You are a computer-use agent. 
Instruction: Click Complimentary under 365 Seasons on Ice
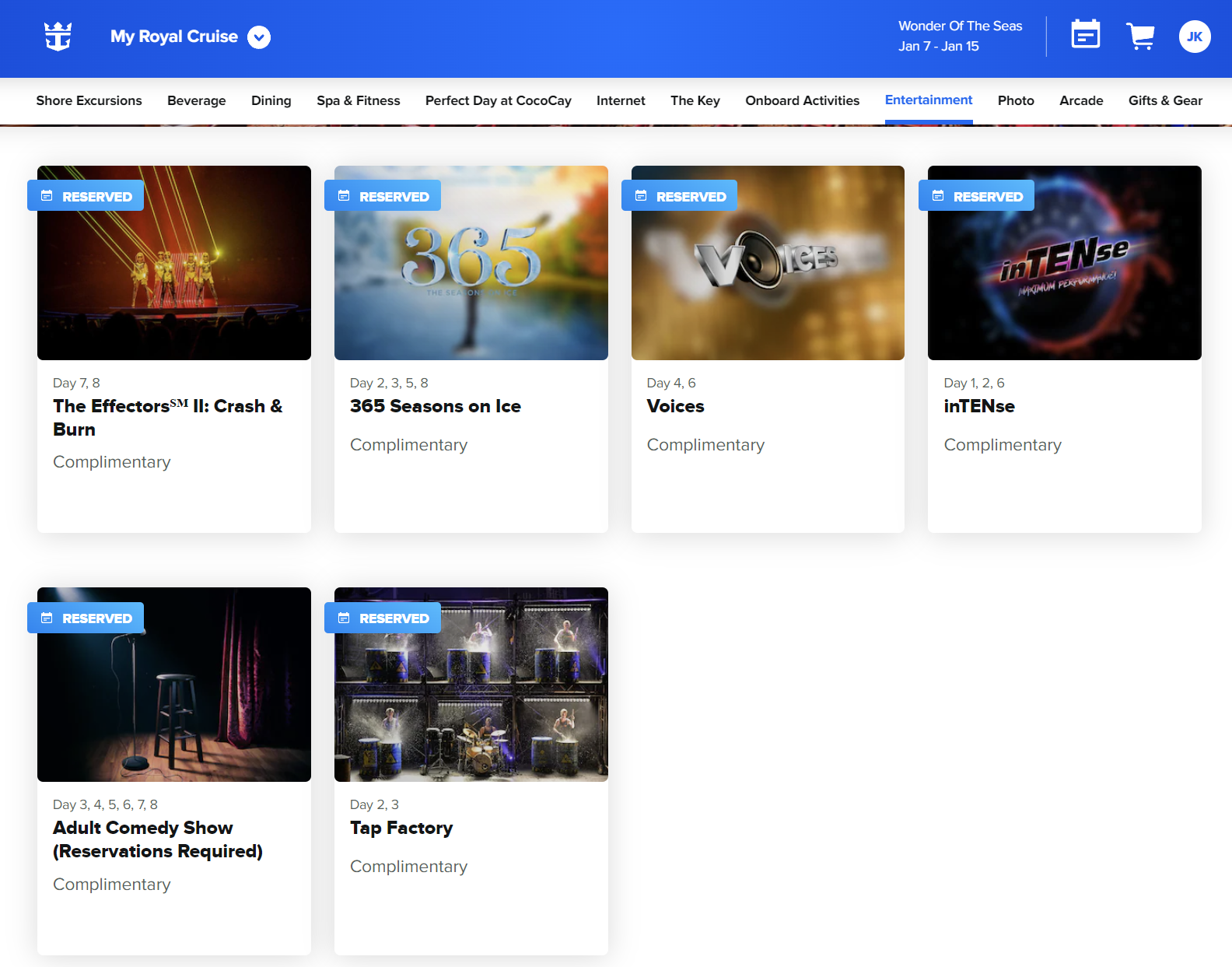408,445
